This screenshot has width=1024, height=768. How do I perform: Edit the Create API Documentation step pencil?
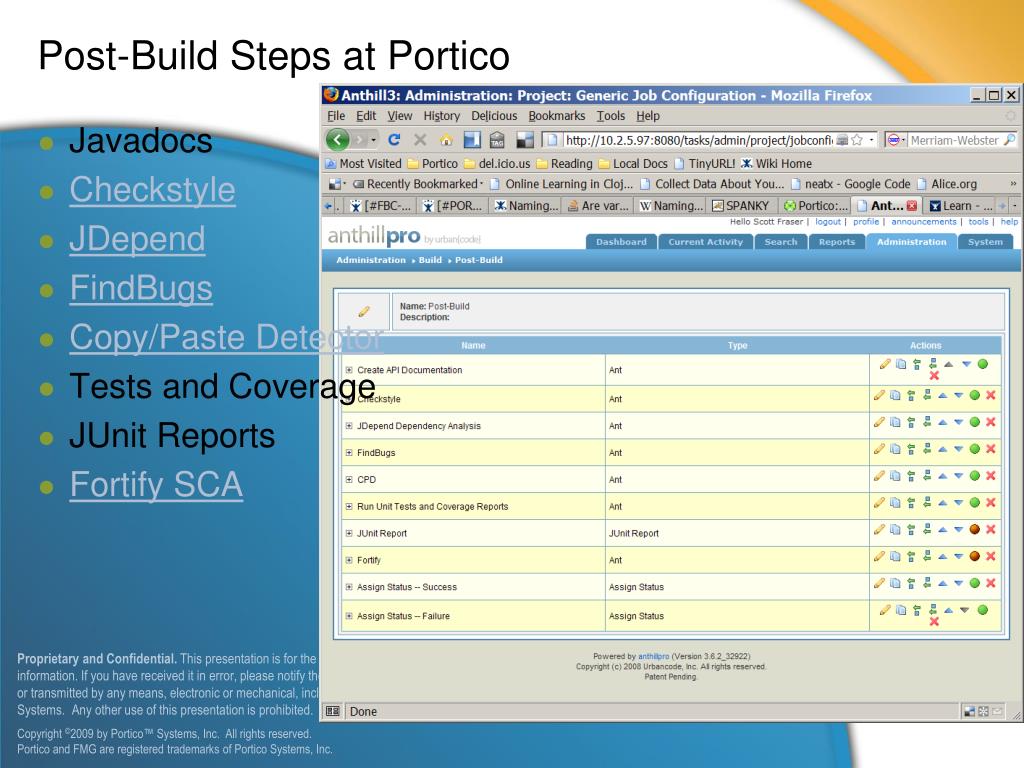885,364
